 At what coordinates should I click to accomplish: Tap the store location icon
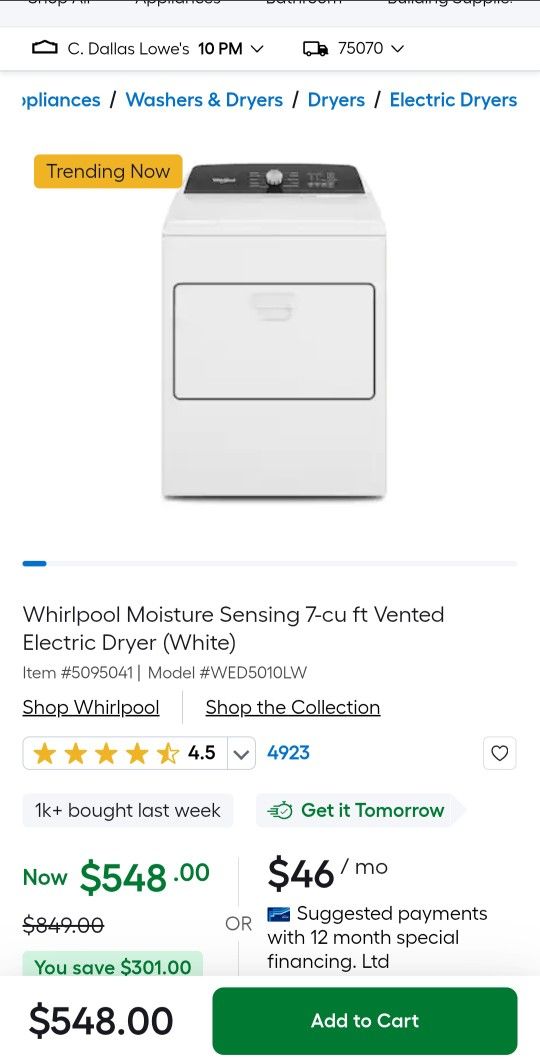coord(45,48)
